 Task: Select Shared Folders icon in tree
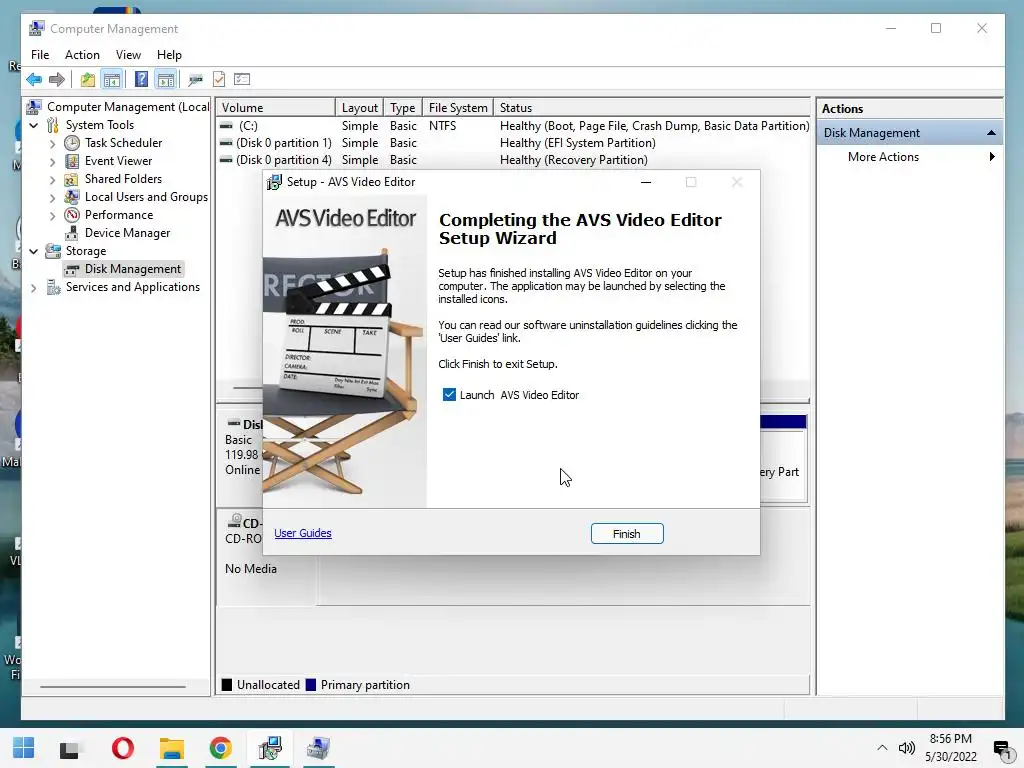[x=72, y=179]
